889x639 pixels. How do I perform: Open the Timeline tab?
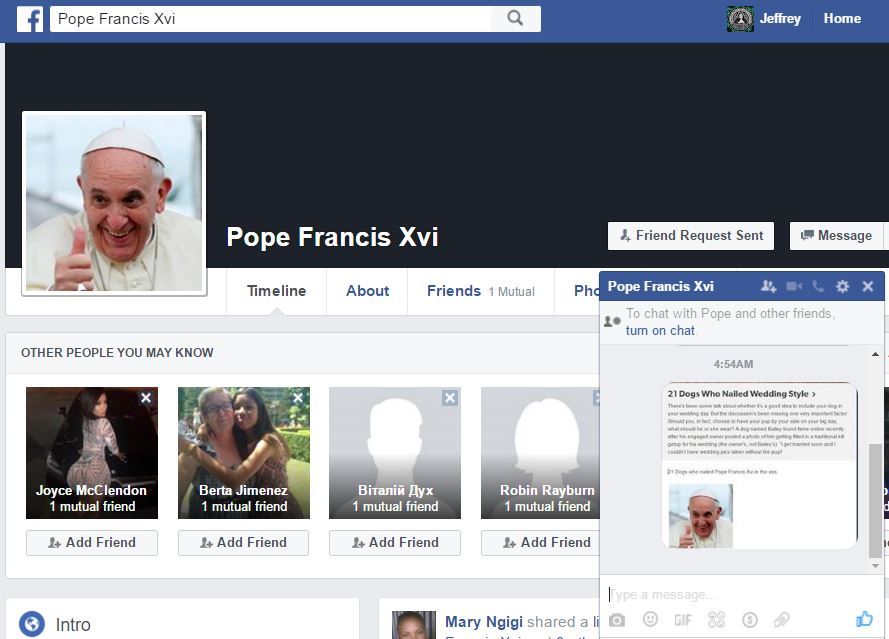(x=276, y=291)
